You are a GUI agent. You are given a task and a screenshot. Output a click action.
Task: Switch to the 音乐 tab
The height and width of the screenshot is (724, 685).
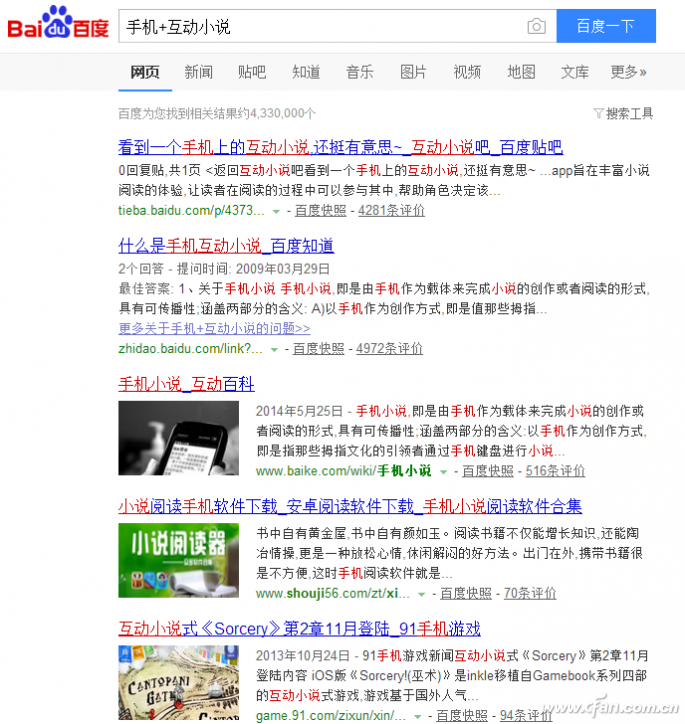360,72
